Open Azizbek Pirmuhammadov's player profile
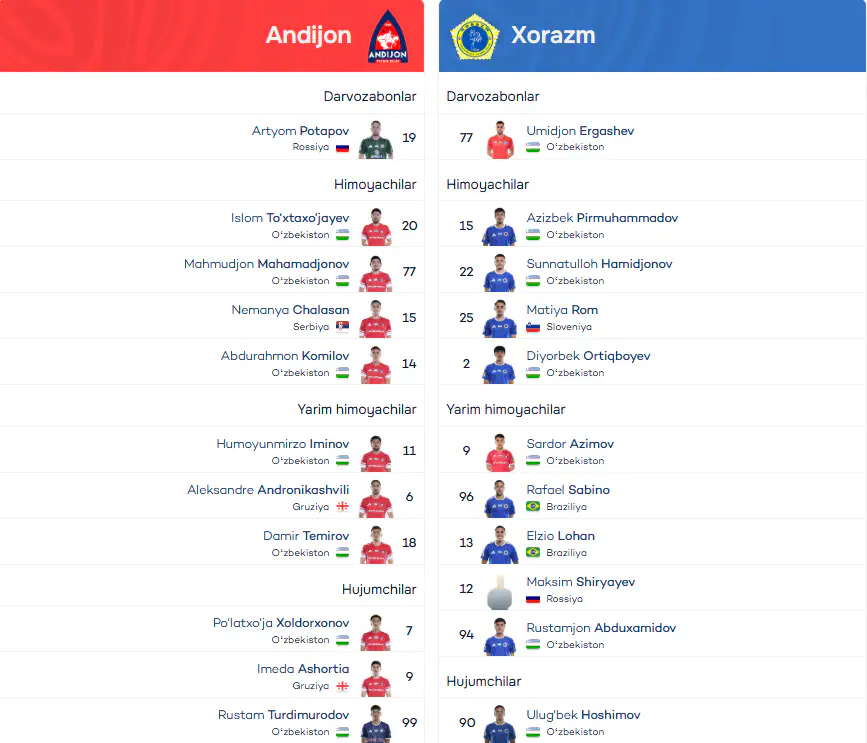Image resolution: width=867 pixels, height=743 pixels. click(602, 218)
